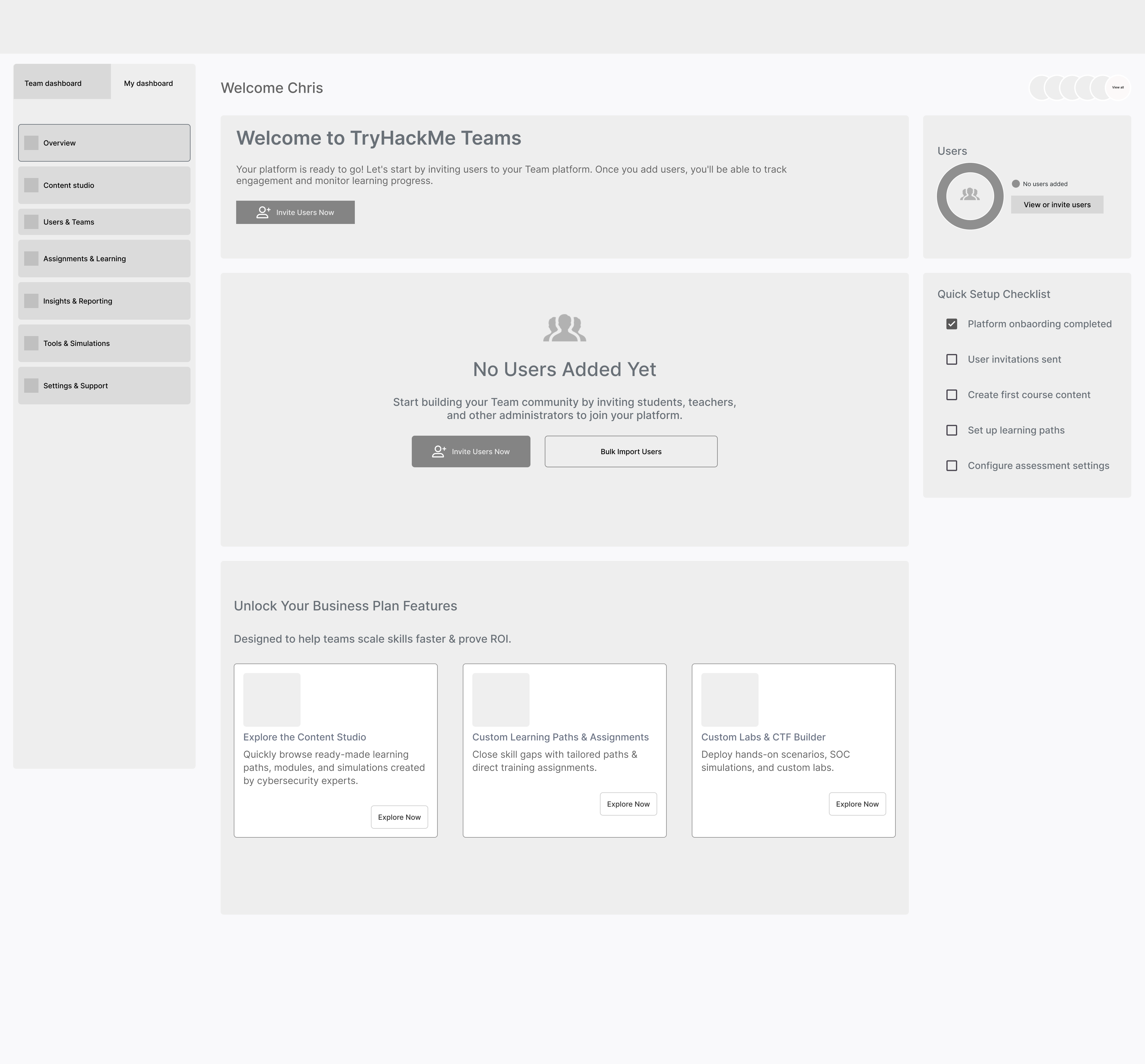Viewport: 1145px width, 1064px height.
Task: Click the Users & Teams sidebar icon
Action: click(x=31, y=222)
